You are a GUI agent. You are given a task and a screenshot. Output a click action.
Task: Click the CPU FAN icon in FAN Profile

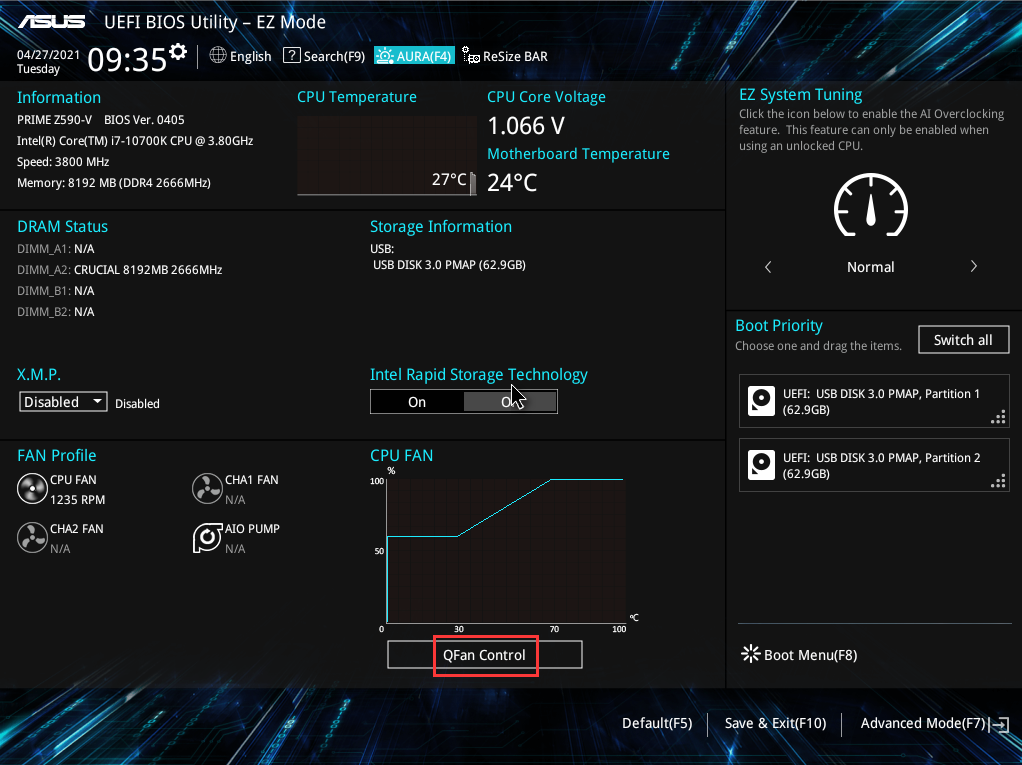(x=32, y=489)
